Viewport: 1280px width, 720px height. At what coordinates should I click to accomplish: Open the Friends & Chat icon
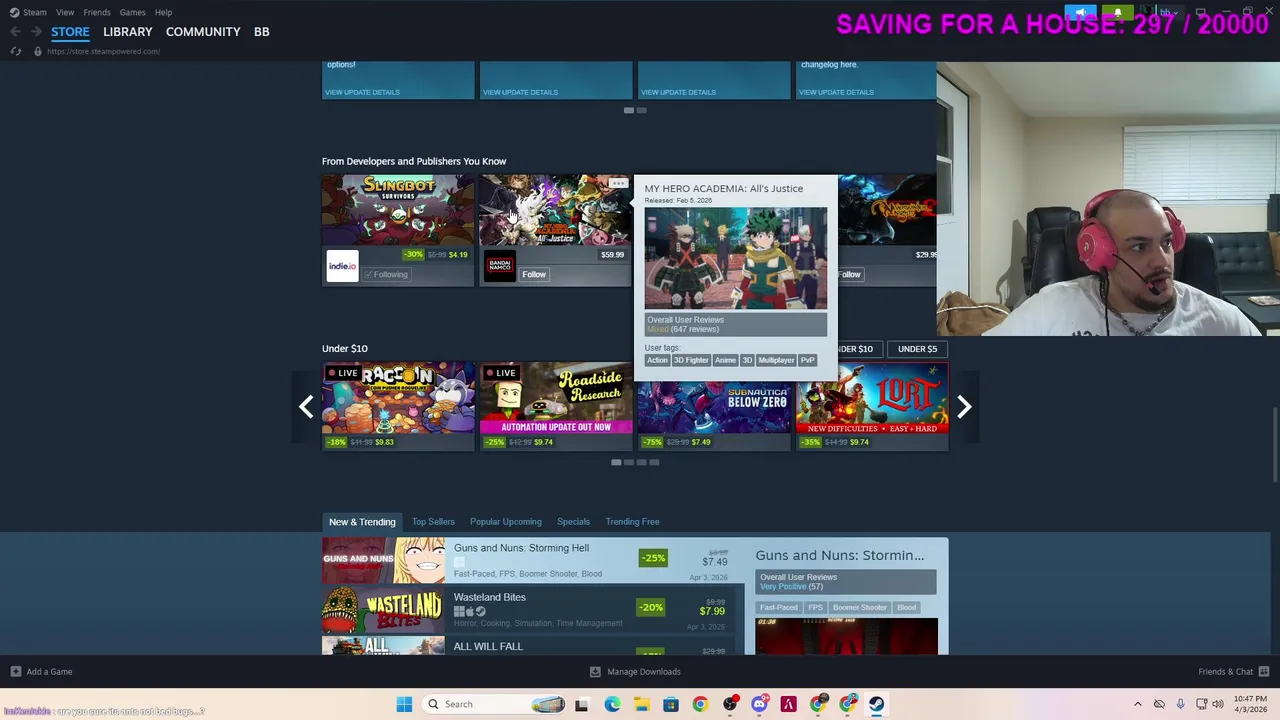(x=1264, y=672)
